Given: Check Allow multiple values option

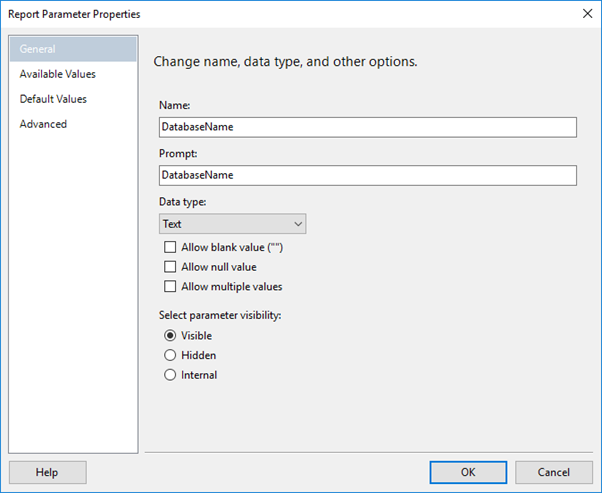Looking at the screenshot, I should (x=170, y=286).
